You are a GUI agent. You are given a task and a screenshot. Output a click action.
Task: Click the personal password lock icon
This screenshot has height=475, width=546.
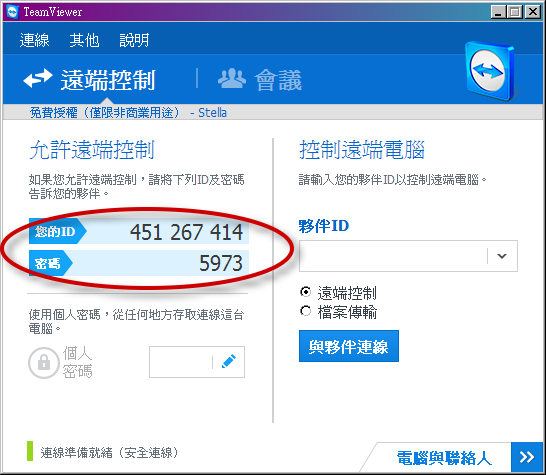[x=44, y=363]
